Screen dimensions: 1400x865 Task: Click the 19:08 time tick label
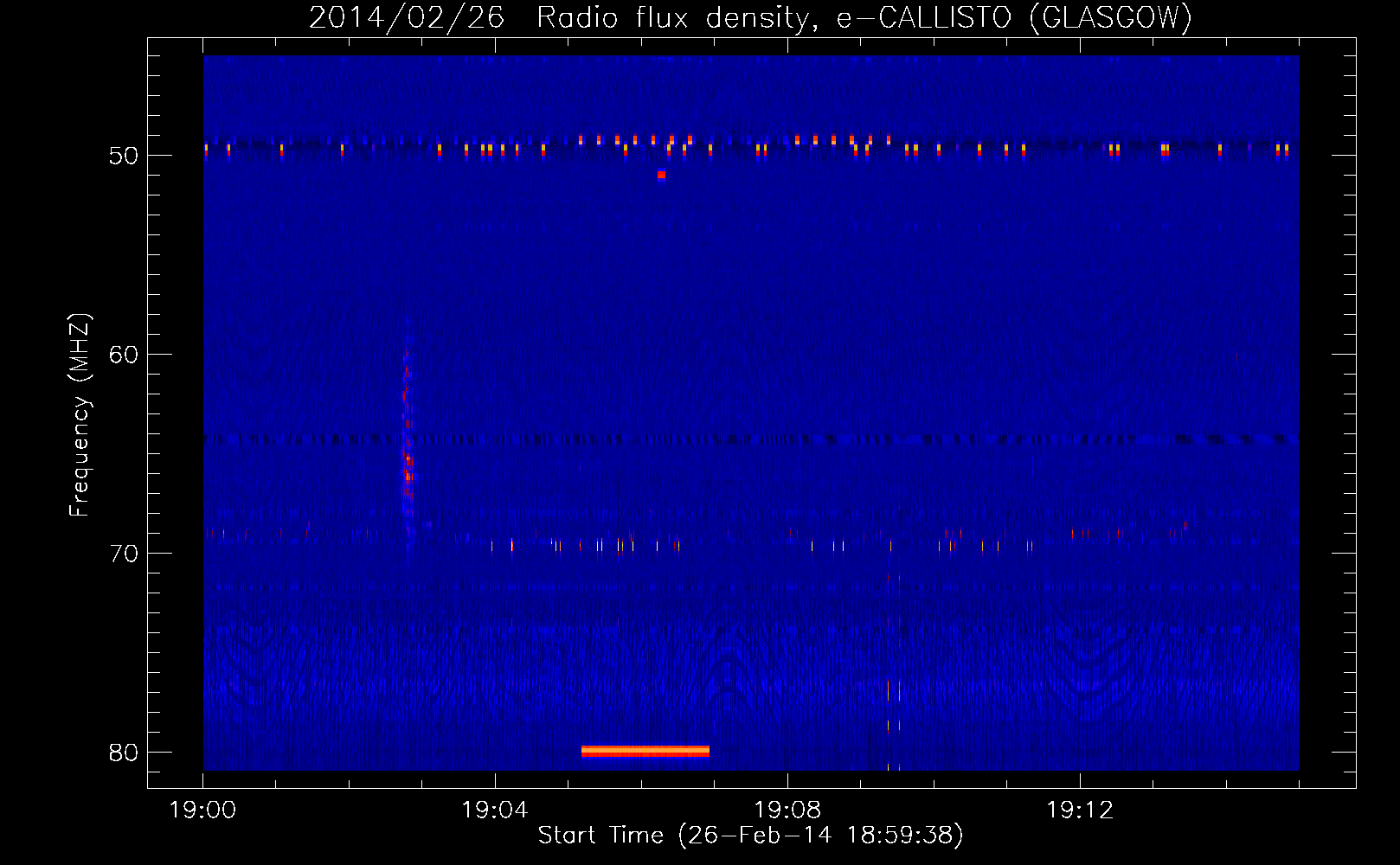tap(787, 811)
